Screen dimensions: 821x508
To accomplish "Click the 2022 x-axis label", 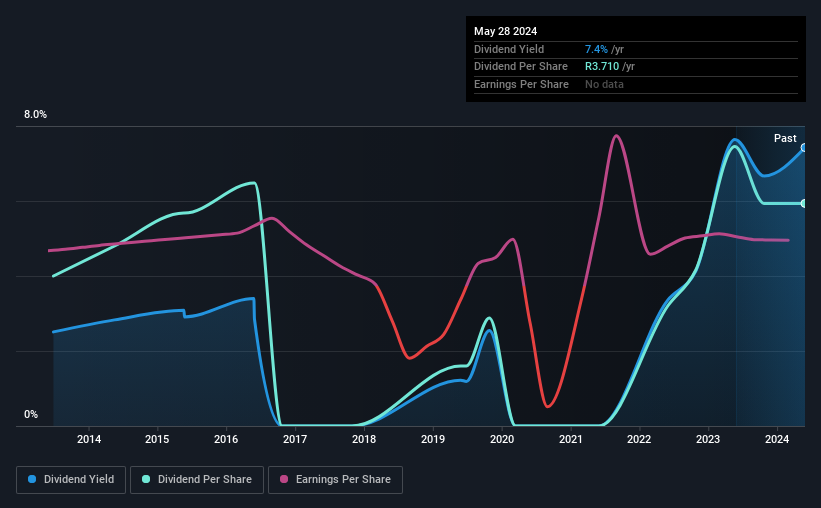I will pyautogui.click(x=639, y=439).
